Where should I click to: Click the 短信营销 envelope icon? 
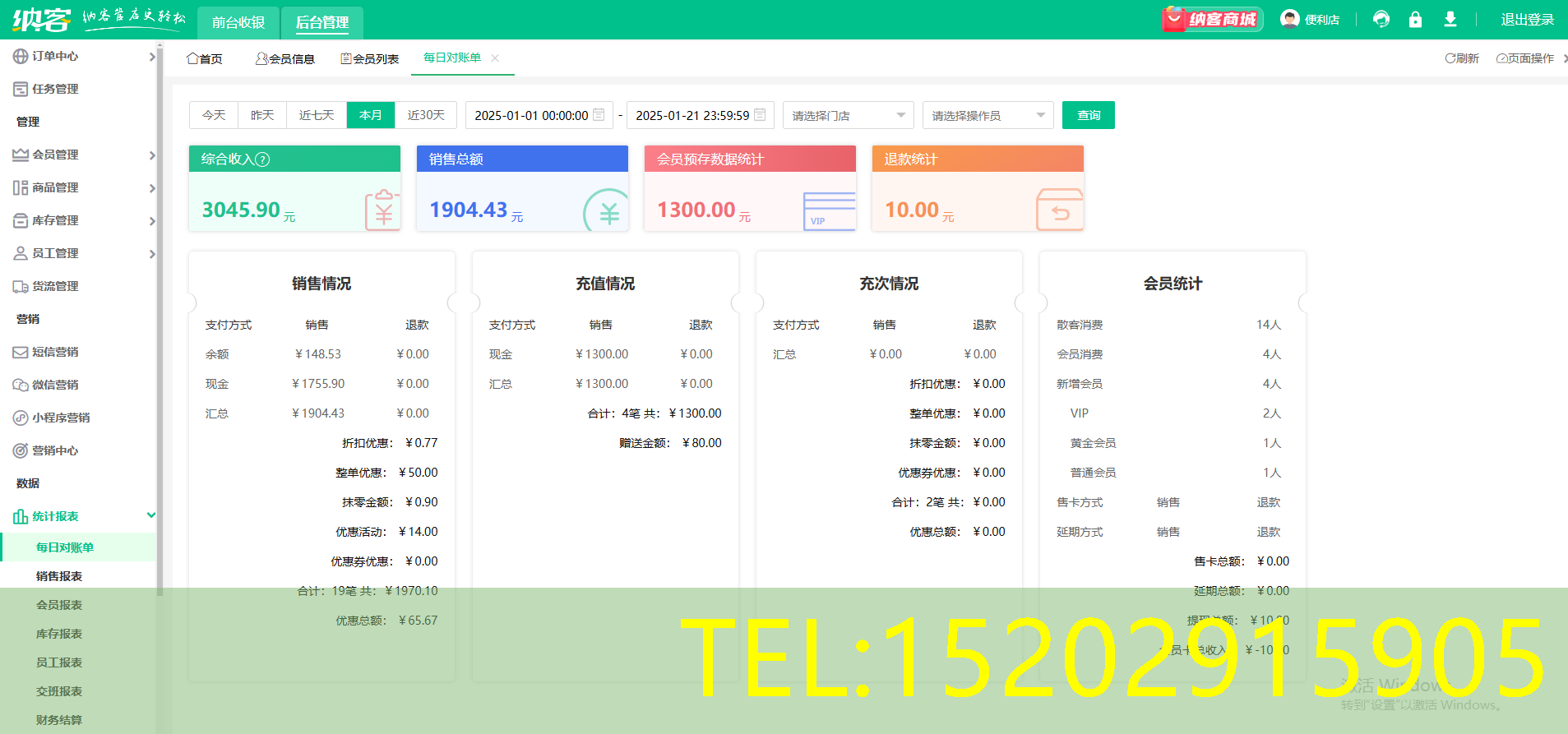click(x=21, y=352)
